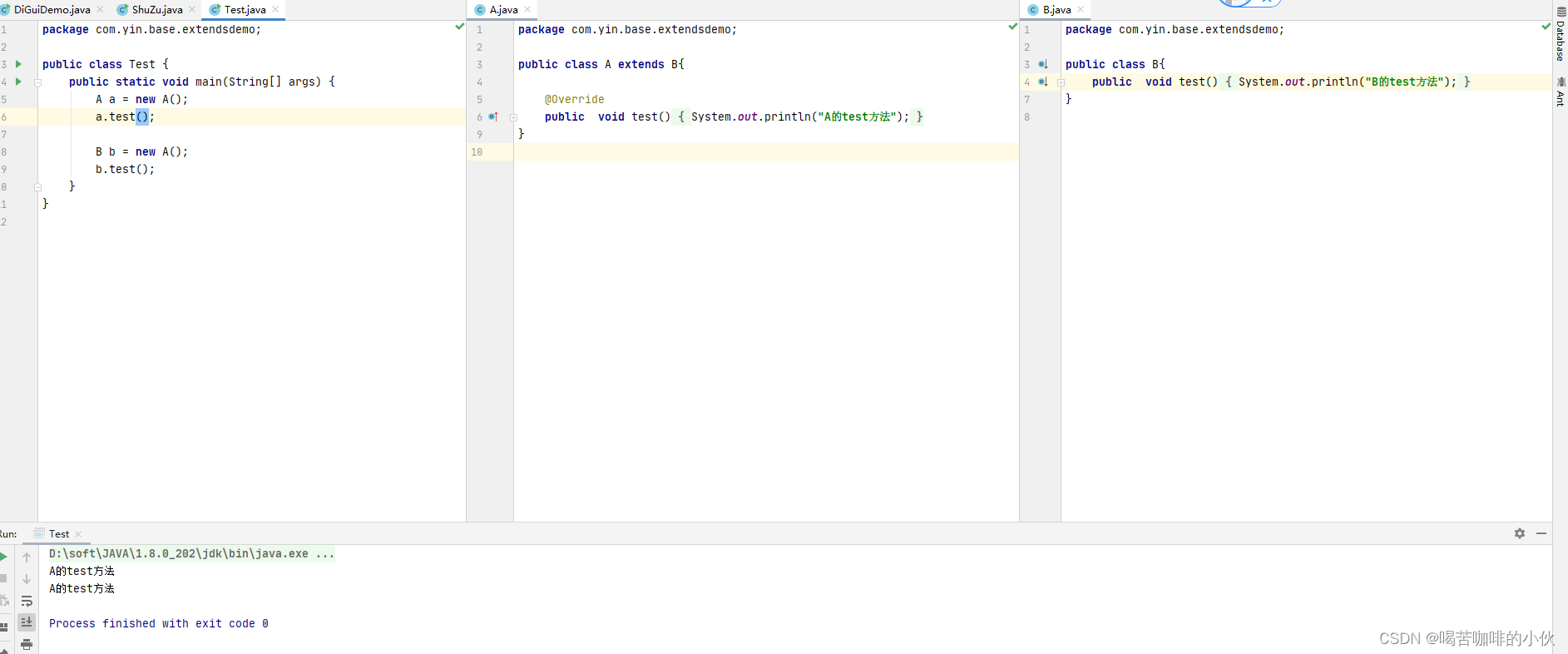The height and width of the screenshot is (654, 1568).
Task: Click overridden marker beside B.java test method
Action: coord(1042,82)
